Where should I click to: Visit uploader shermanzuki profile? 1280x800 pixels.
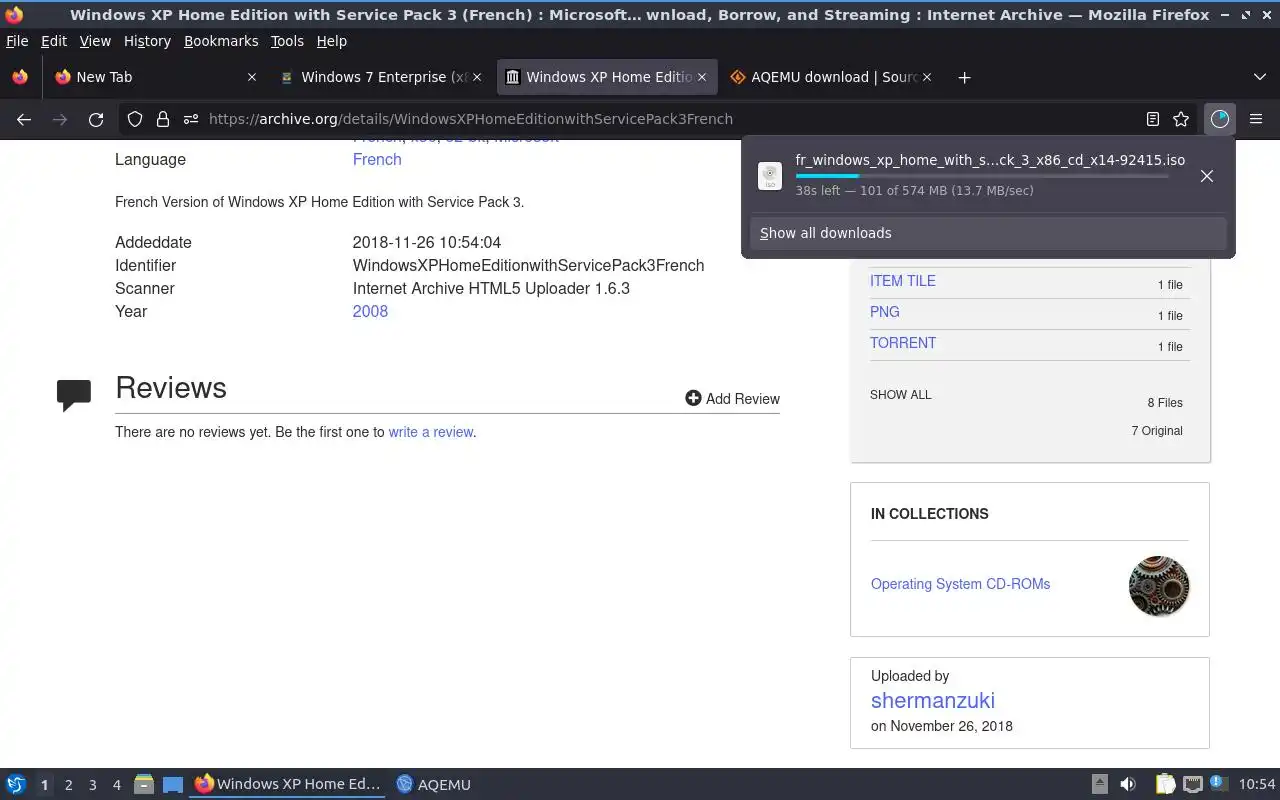tap(933, 700)
